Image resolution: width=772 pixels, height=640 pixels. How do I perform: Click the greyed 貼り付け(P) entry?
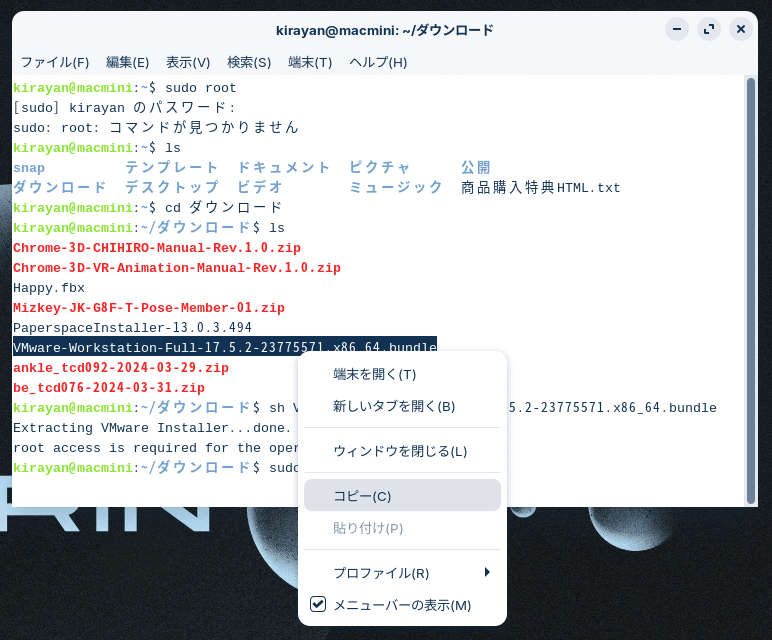point(402,528)
